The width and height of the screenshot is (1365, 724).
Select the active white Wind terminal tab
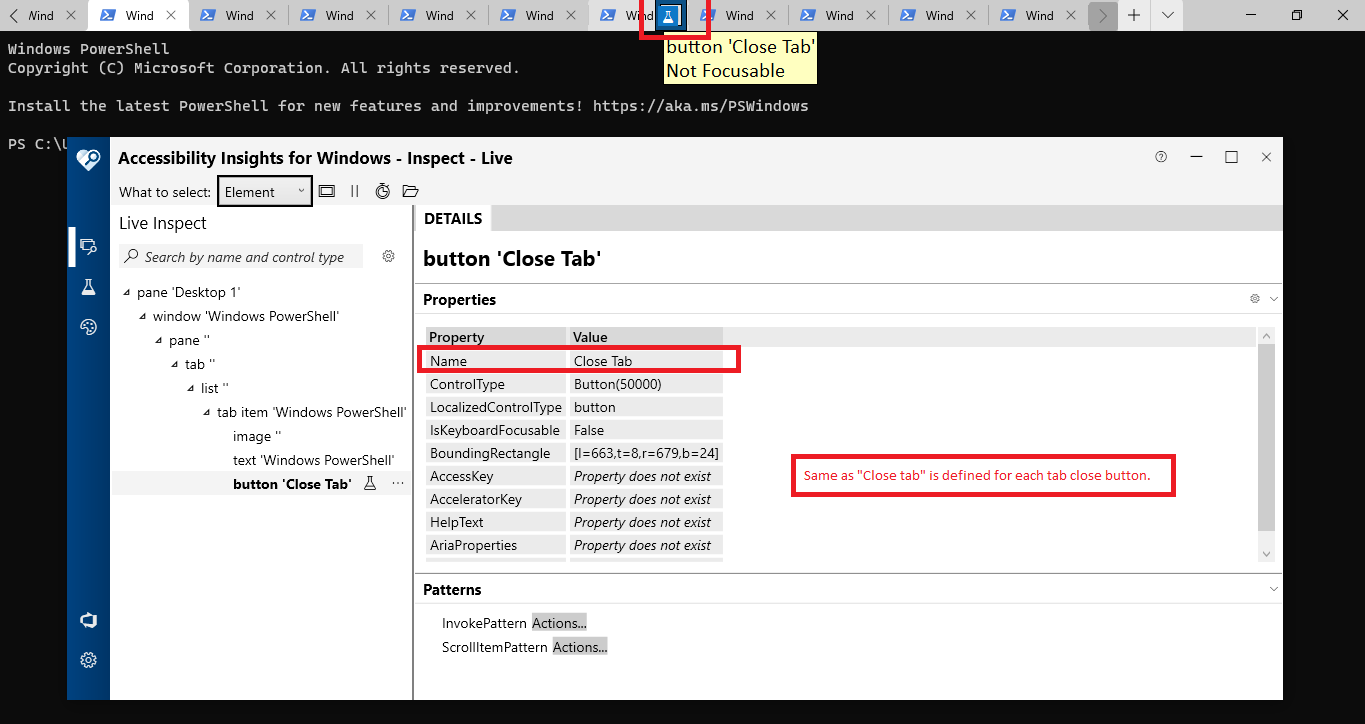pos(137,15)
